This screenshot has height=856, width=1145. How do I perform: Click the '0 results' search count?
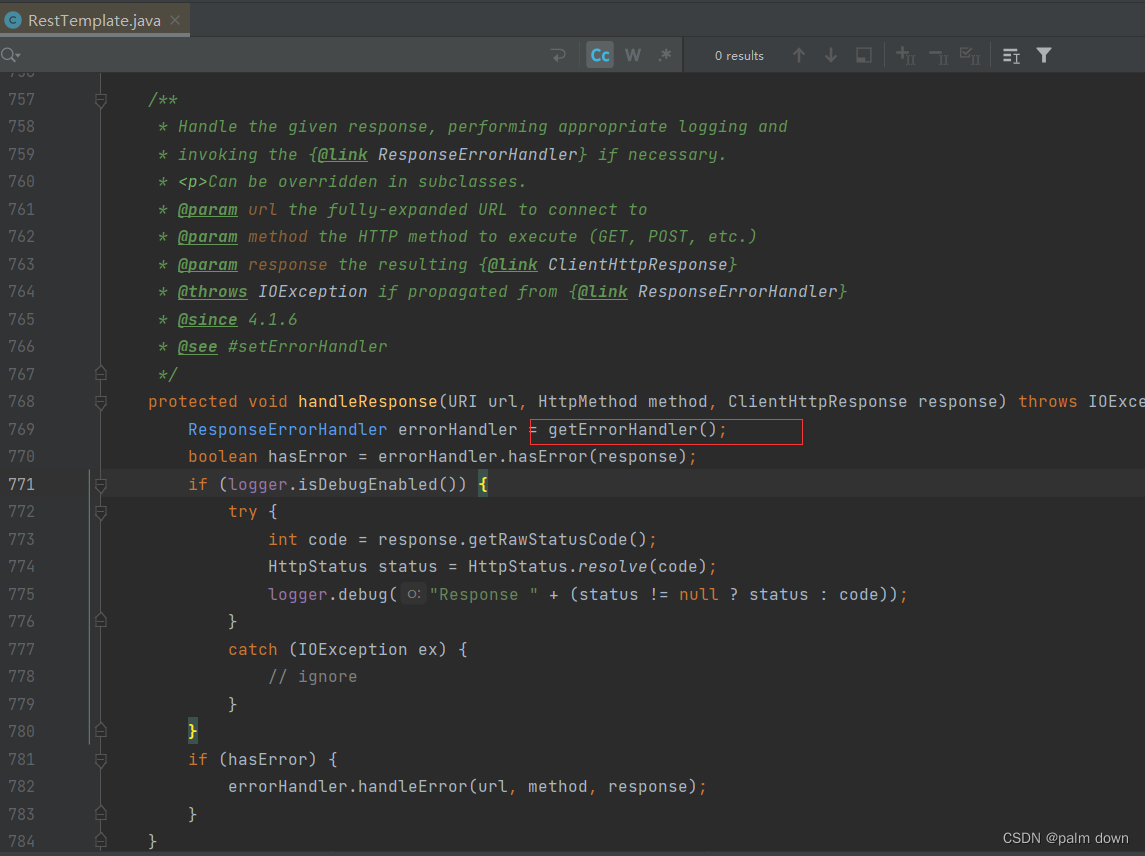(739, 56)
